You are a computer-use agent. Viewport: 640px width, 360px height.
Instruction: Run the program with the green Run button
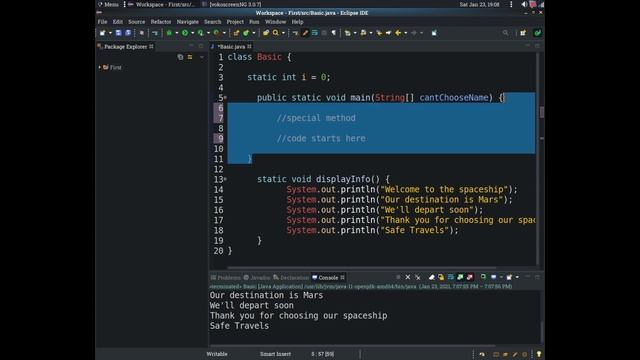185,33
